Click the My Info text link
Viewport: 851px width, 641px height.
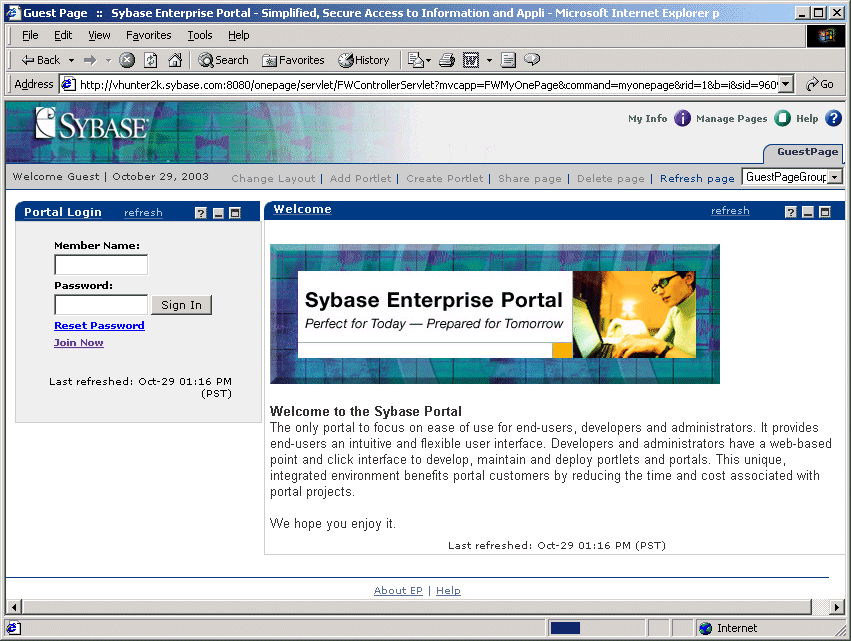click(647, 118)
